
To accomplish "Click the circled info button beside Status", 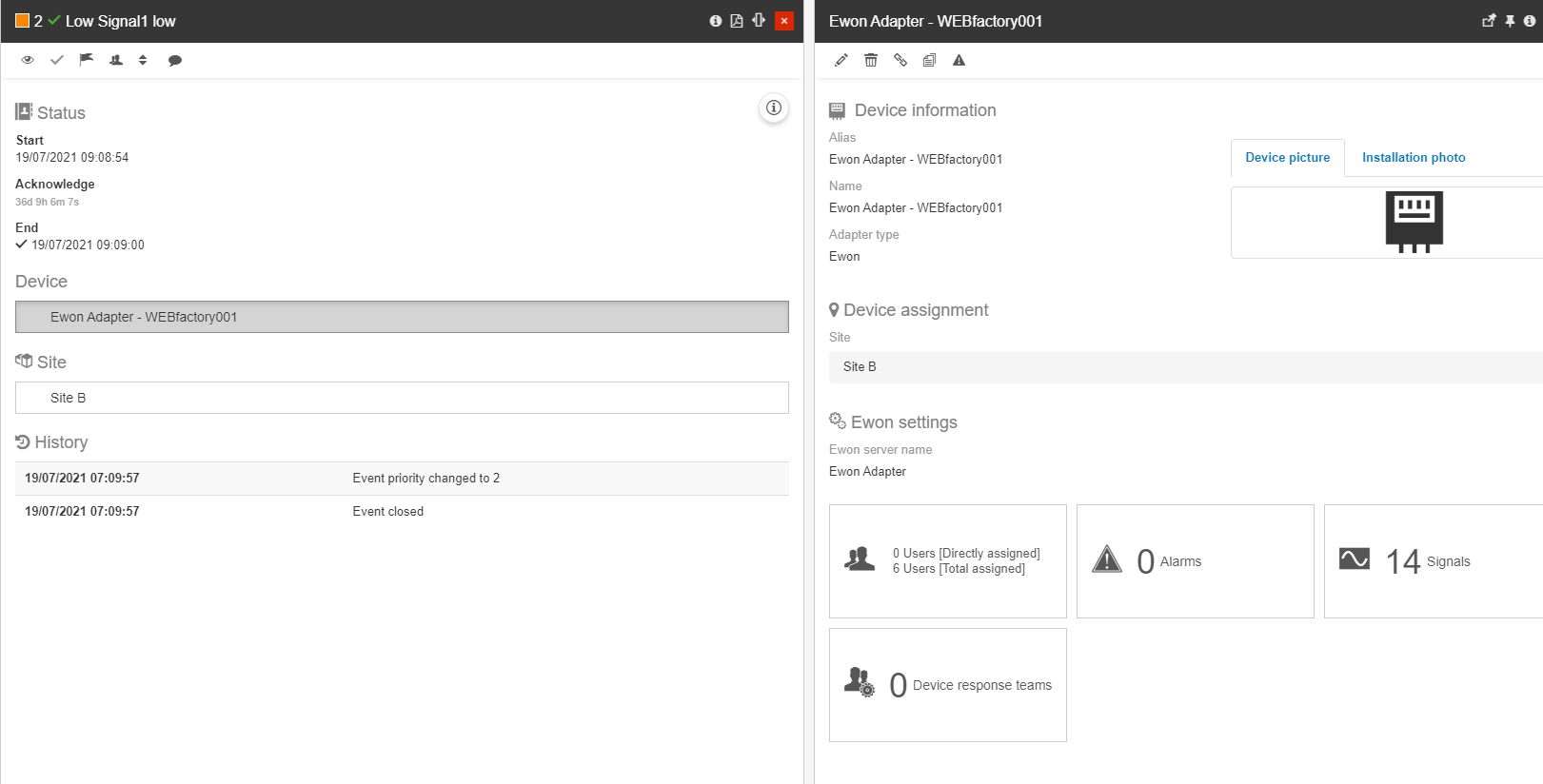I will point(774,108).
